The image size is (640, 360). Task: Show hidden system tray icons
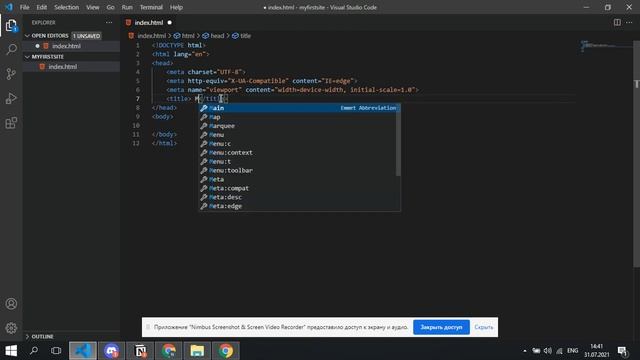click(524, 351)
